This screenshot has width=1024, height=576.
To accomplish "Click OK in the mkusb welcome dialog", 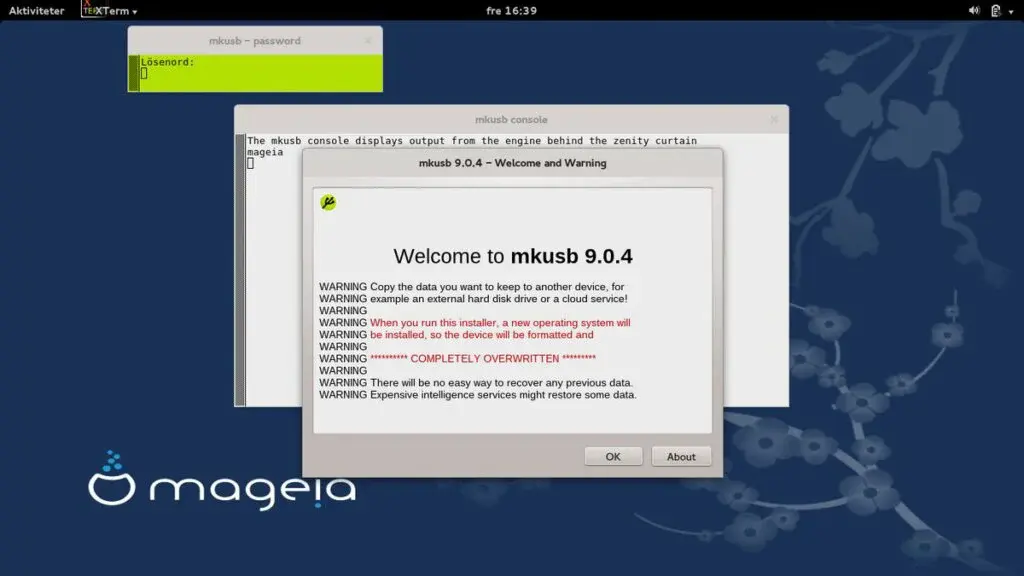I will pyautogui.click(x=613, y=456).
